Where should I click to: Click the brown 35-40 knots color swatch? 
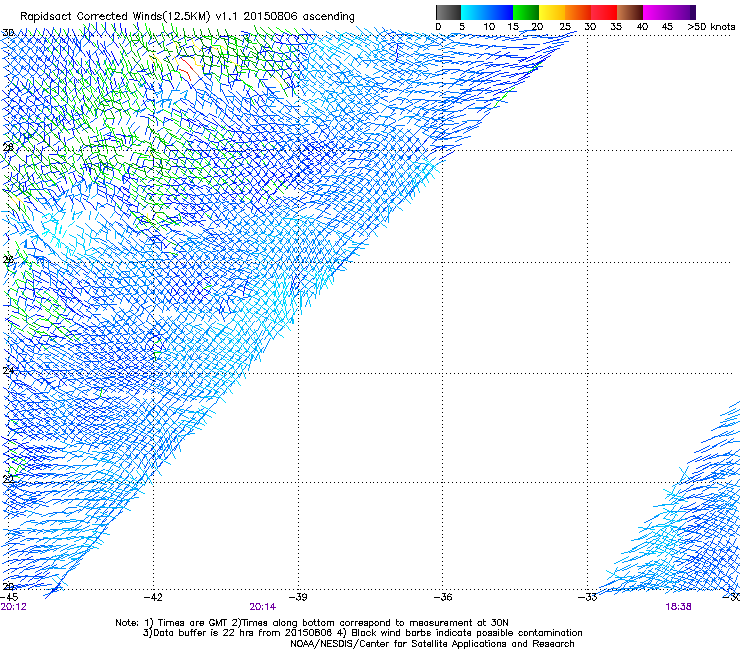[630, 12]
